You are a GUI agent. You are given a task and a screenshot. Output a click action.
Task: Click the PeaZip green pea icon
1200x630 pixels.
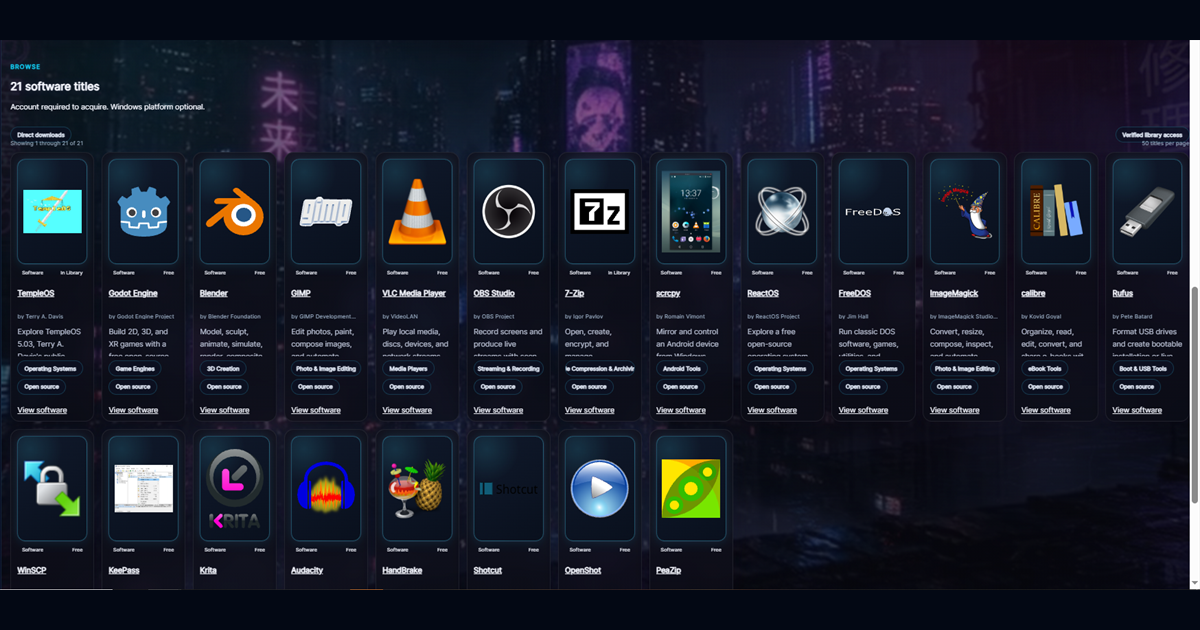691,488
